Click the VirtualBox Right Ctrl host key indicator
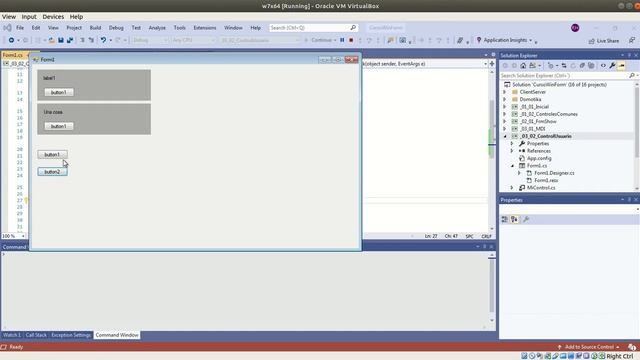The width and height of the screenshot is (640, 360). tap(620, 356)
